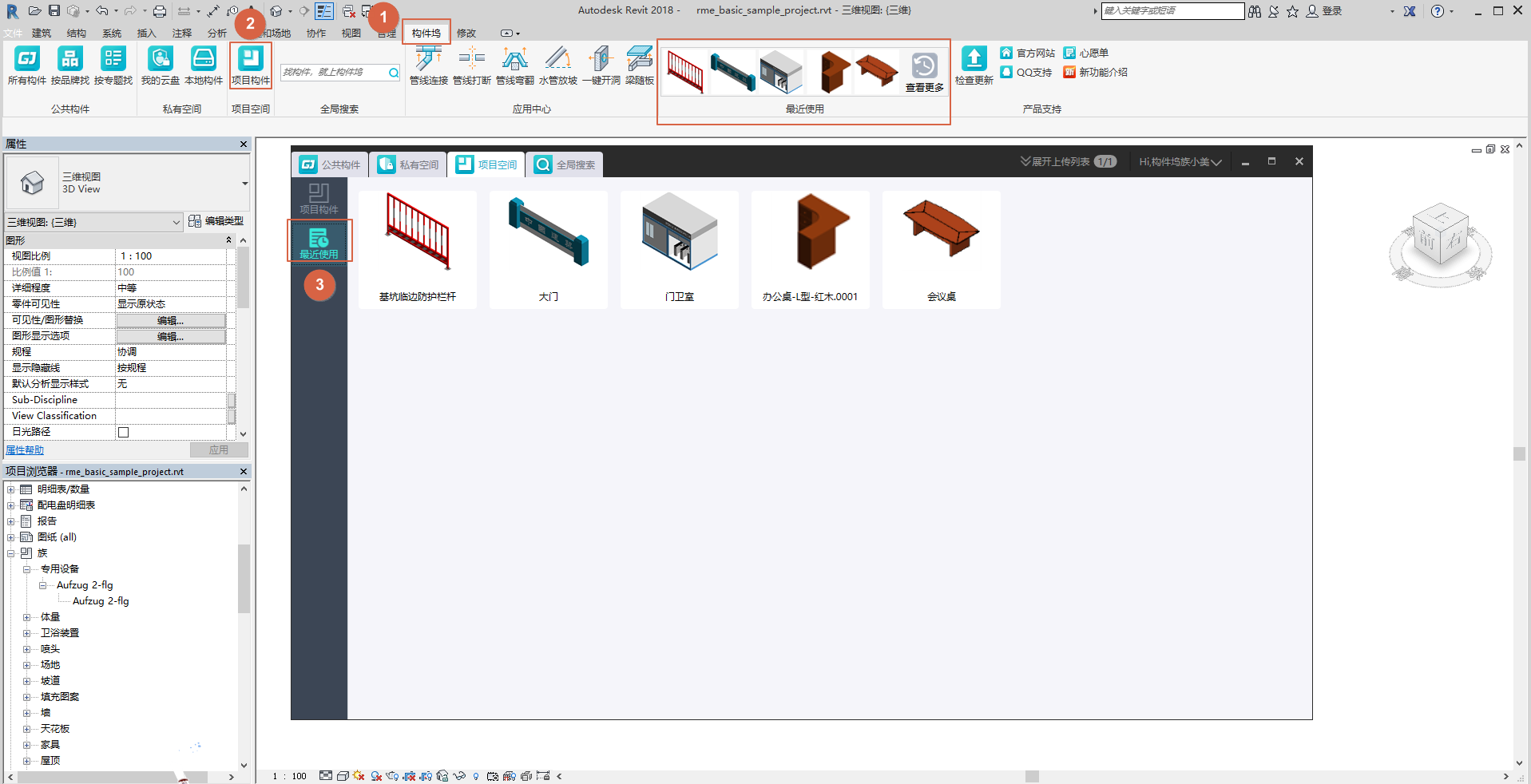Open 三维视图 type selector dropdown
Viewport: 1531px width, 784px height.
(x=244, y=184)
